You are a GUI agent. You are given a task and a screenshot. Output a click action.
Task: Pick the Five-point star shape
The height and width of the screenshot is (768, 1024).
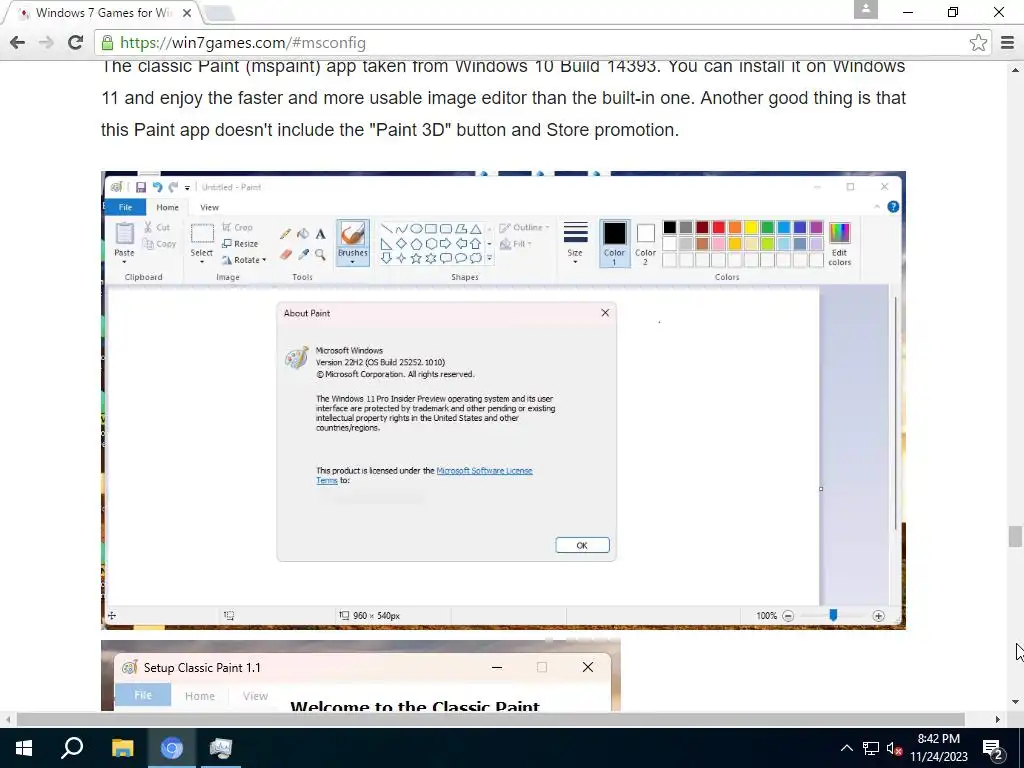click(x=416, y=259)
